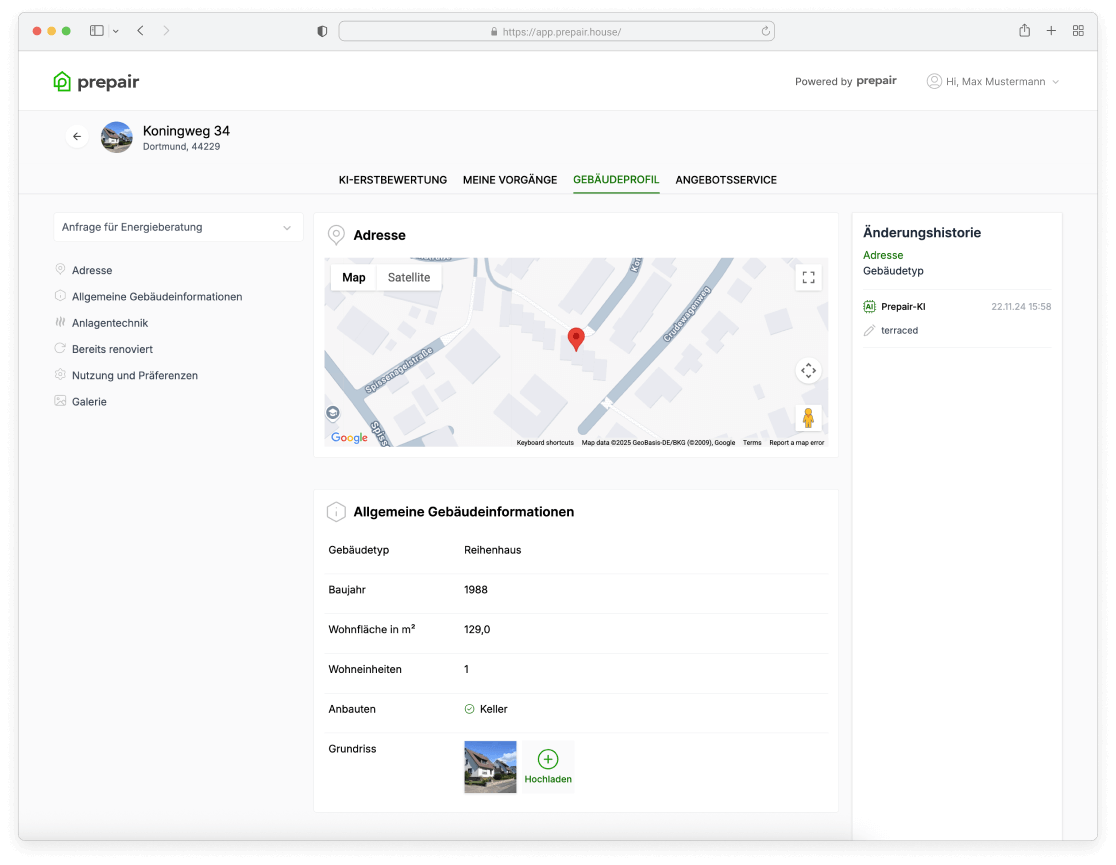The height and width of the screenshot is (865, 1116).
Task: Open Nutzung und Präferenzen section
Action: (135, 376)
